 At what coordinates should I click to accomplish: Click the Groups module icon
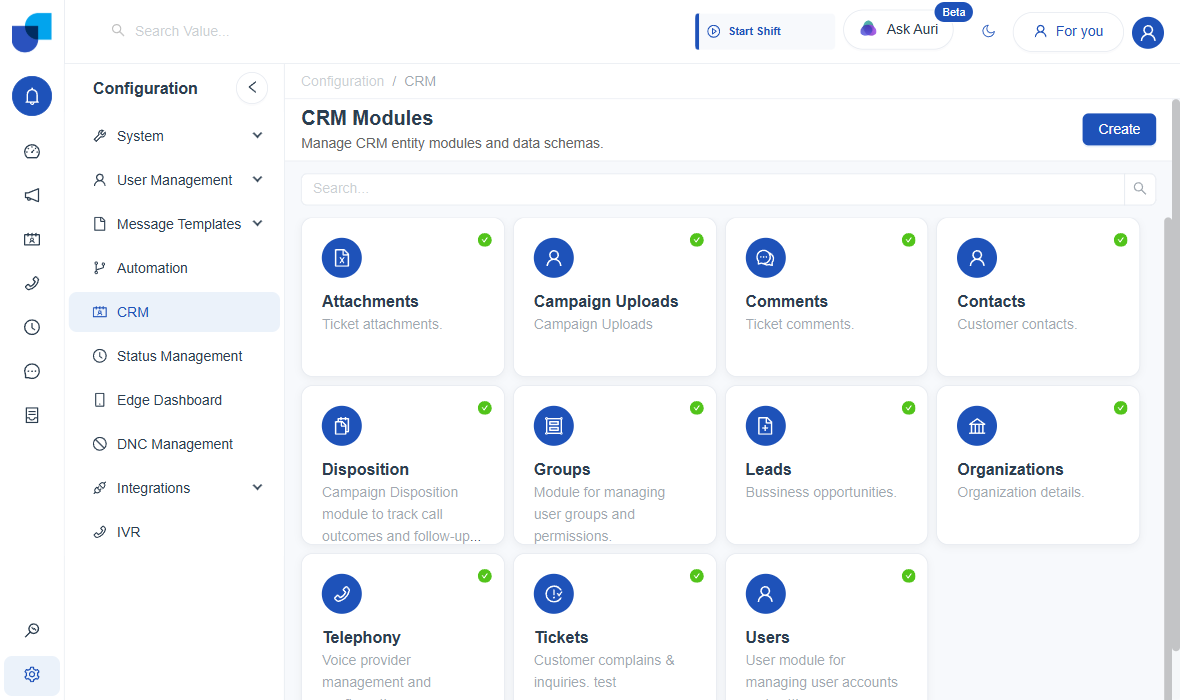554,426
